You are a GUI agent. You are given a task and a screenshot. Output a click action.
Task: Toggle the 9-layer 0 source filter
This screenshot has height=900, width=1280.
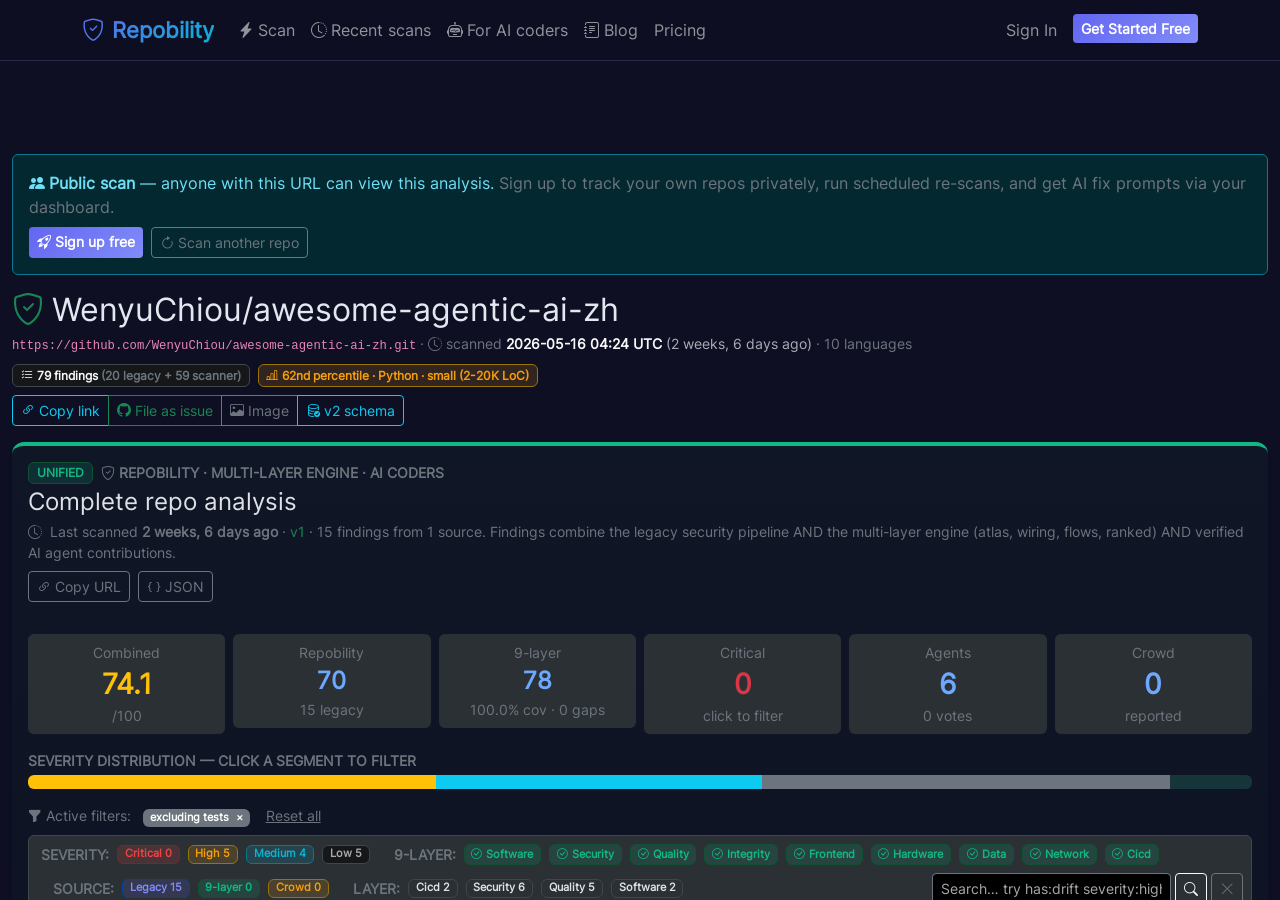tap(229, 888)
